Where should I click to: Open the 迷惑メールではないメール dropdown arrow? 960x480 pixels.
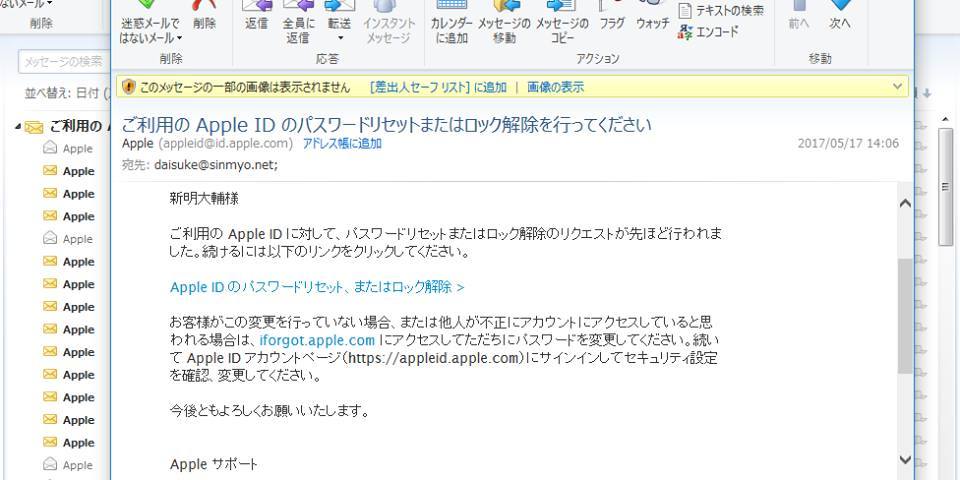tap(179, 38)
